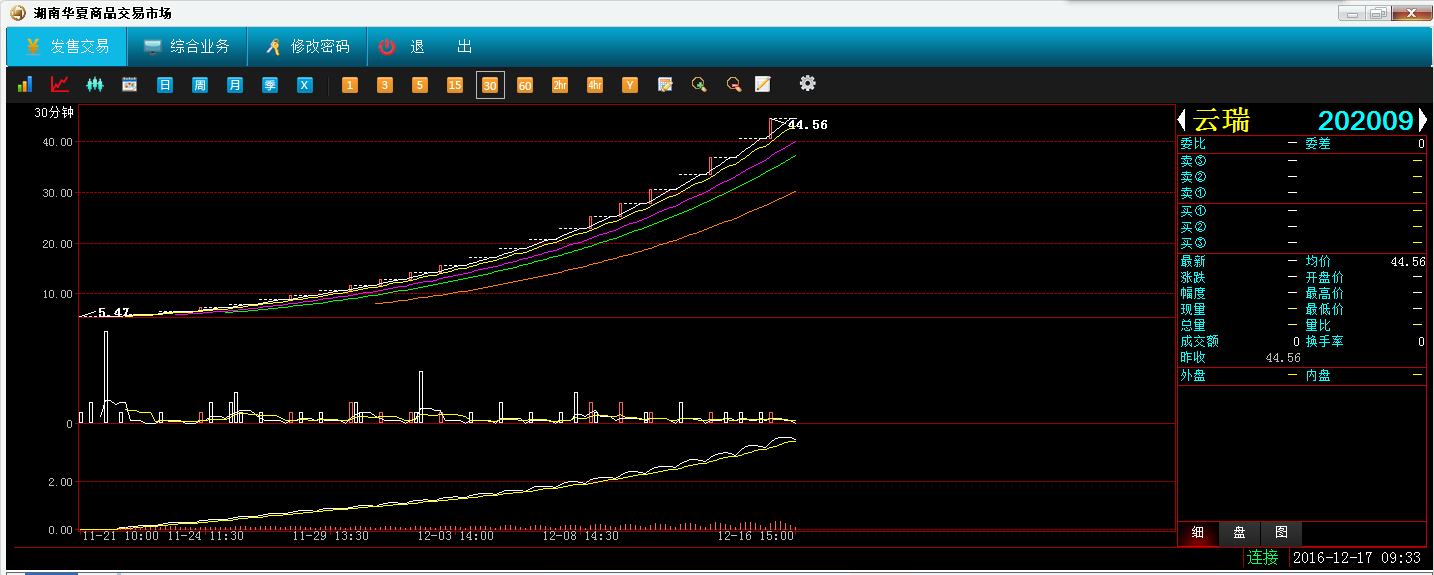This screenshot has width=1434, height=575.
Task: Switch to 15 minute chart period
Action: [x=455, y=85]
